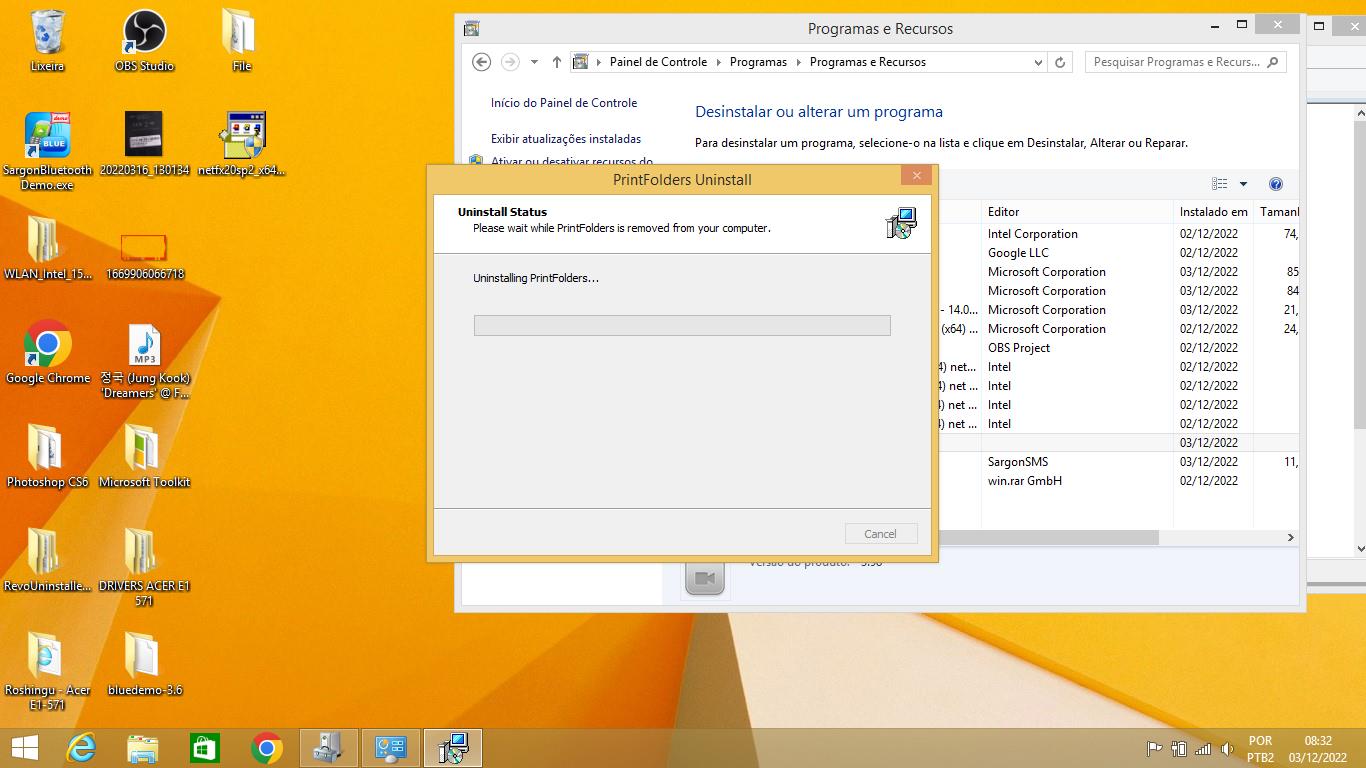Screen dimensions: 1366x768
Task: Open the help icon in Programas e Recursos
Action: (x=1275, y=184)
